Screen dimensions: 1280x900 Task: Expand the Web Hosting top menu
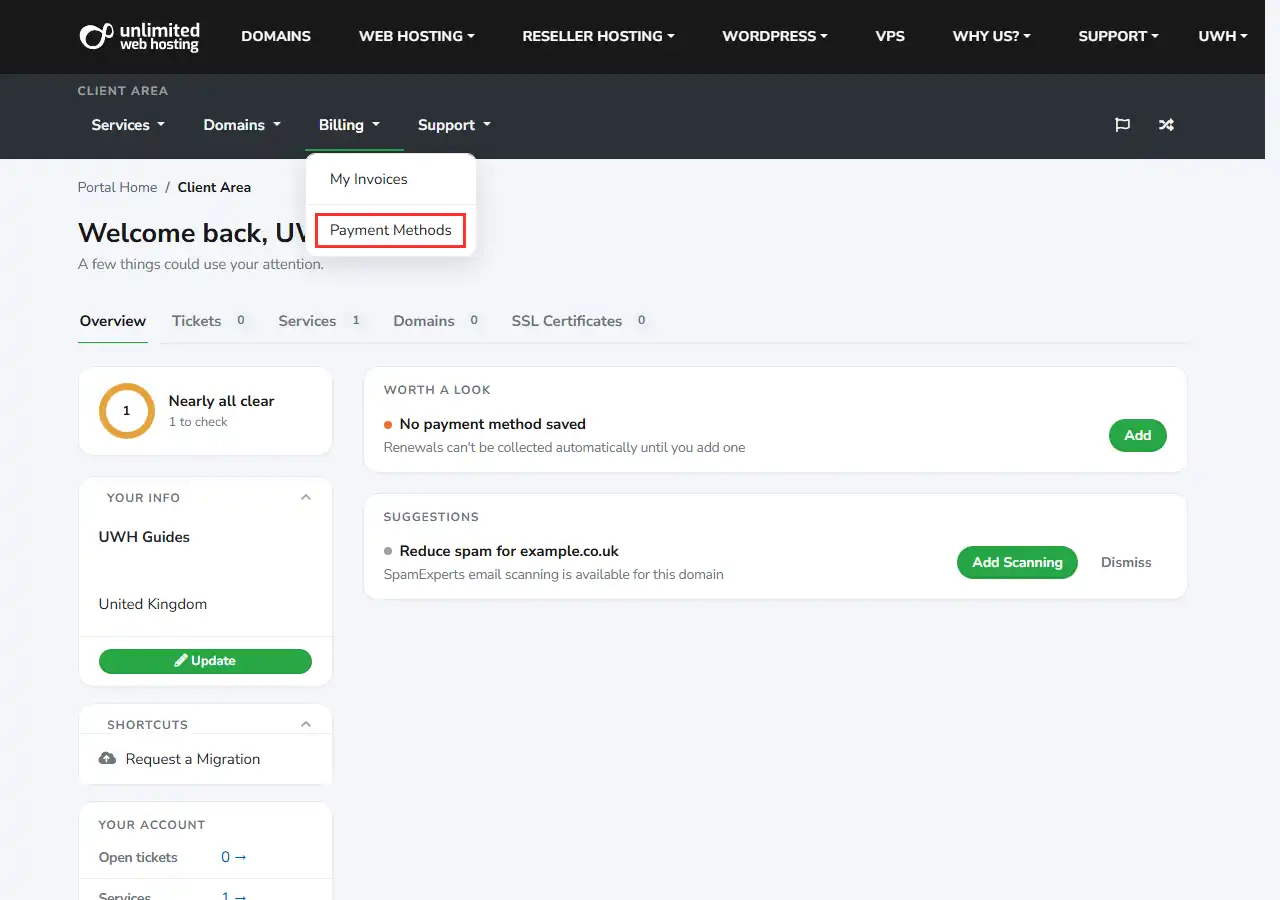[x=417, y=36]
